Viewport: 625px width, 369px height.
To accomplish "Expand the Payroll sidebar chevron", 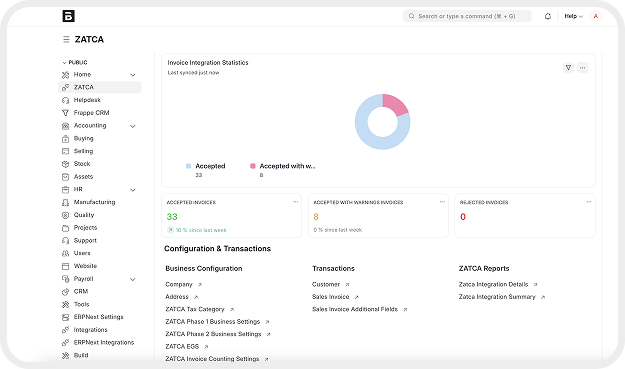I will click(x=133, y=279).
